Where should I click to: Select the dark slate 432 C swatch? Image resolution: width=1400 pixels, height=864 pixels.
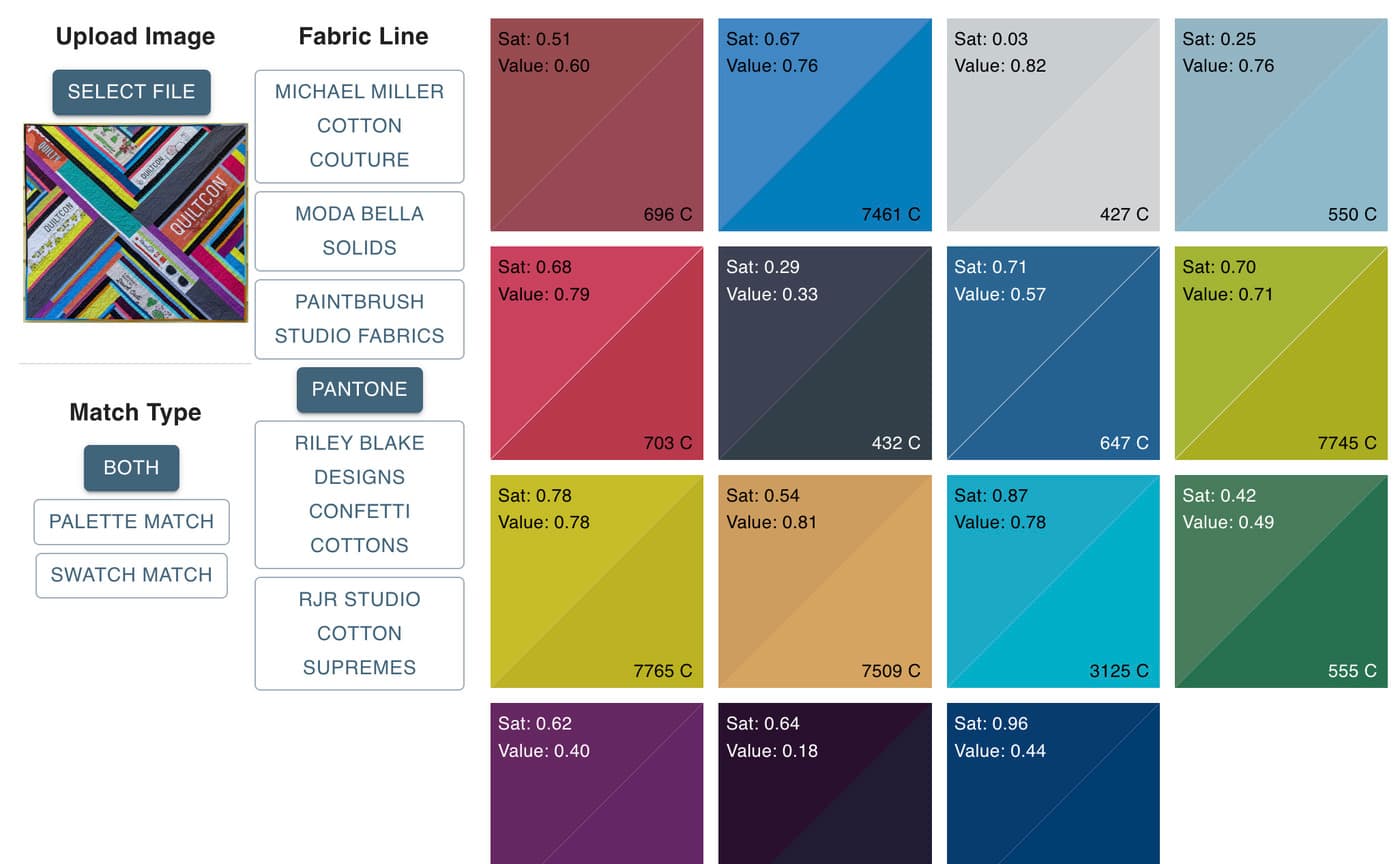click(x=824, y=353)
